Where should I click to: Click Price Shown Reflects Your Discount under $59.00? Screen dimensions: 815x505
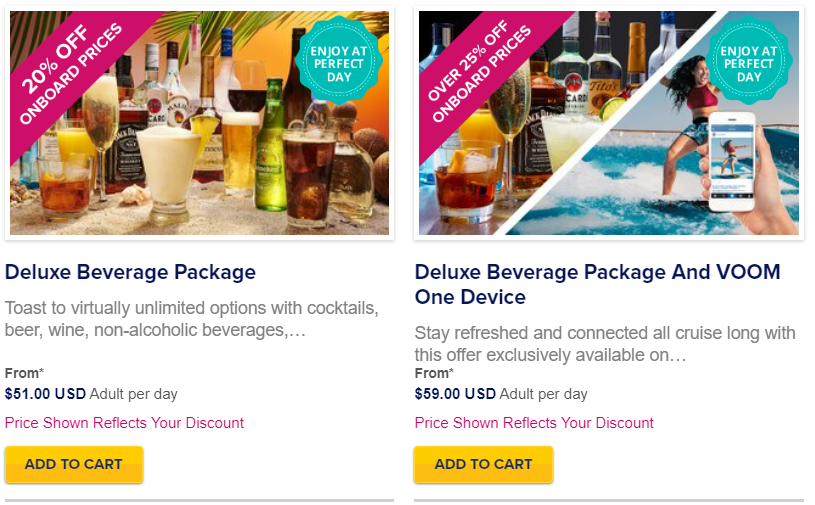(534, 422)
